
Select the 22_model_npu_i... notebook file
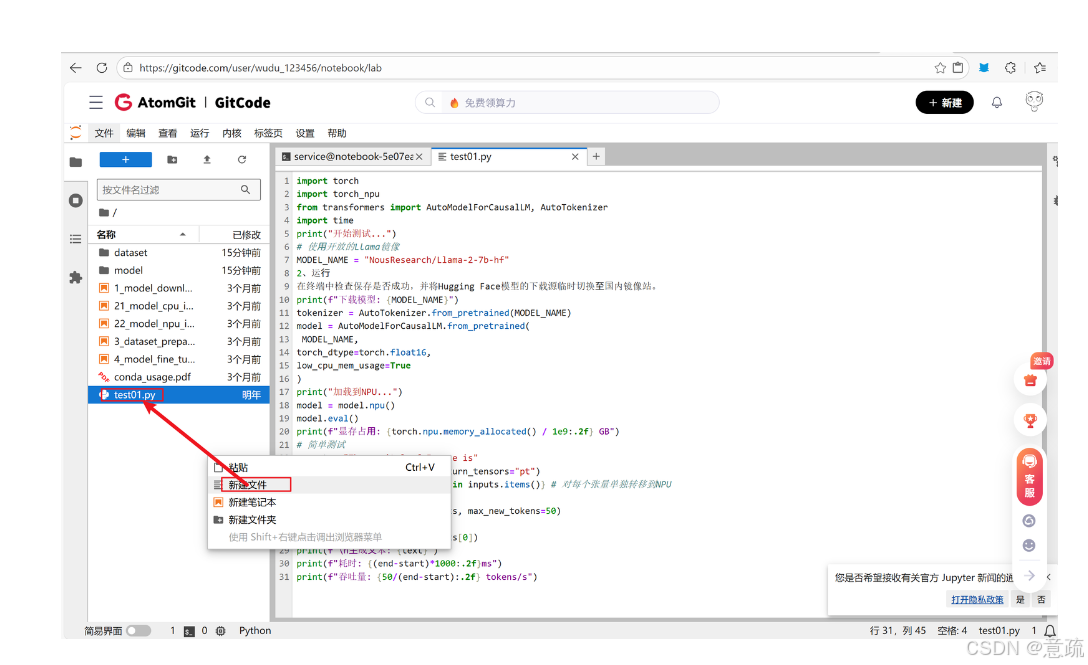(x=179, y=323)
